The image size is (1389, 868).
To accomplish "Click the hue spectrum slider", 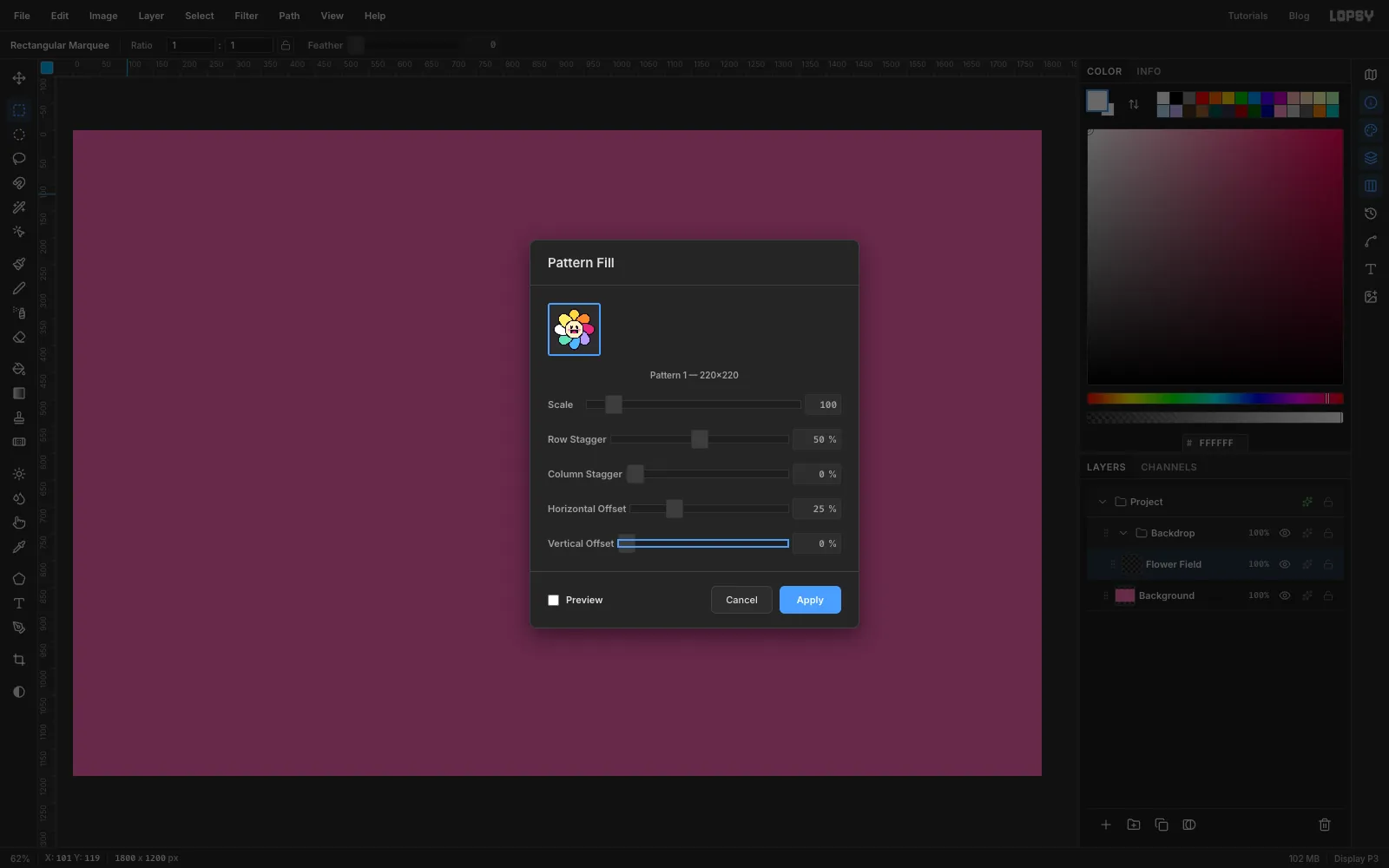I will tap(1215, 398).
